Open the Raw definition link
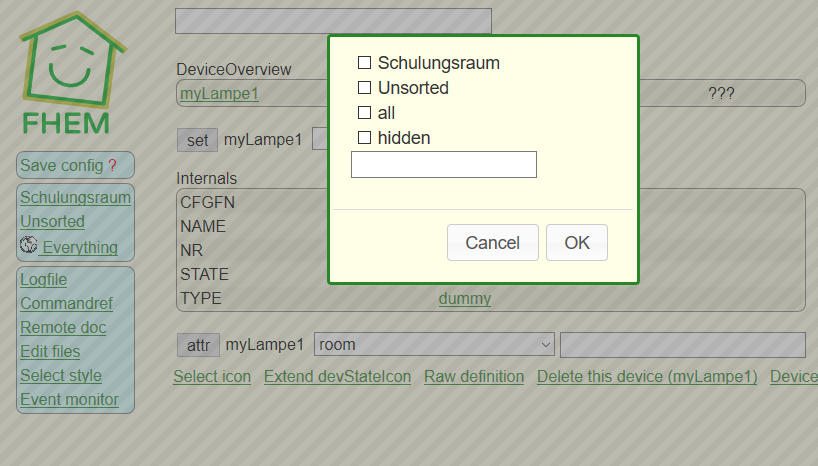The height and width of the screenshot is (466, 818). click(x=474, y=377)
